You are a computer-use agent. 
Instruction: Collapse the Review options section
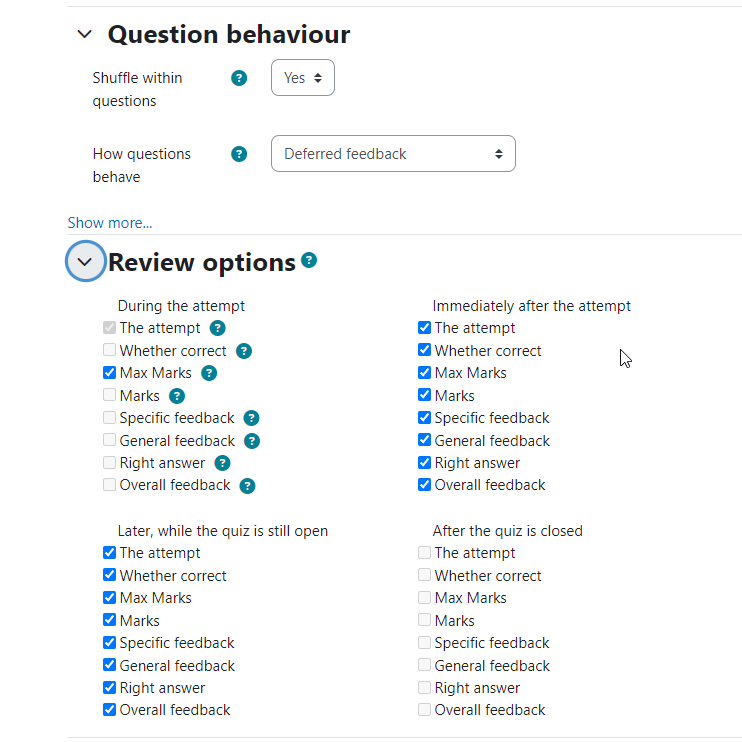pos(85,261)
